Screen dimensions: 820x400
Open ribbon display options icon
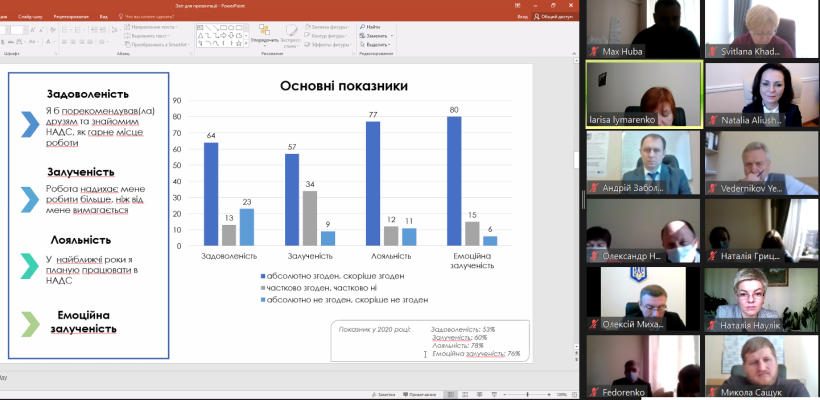point(518,5)
